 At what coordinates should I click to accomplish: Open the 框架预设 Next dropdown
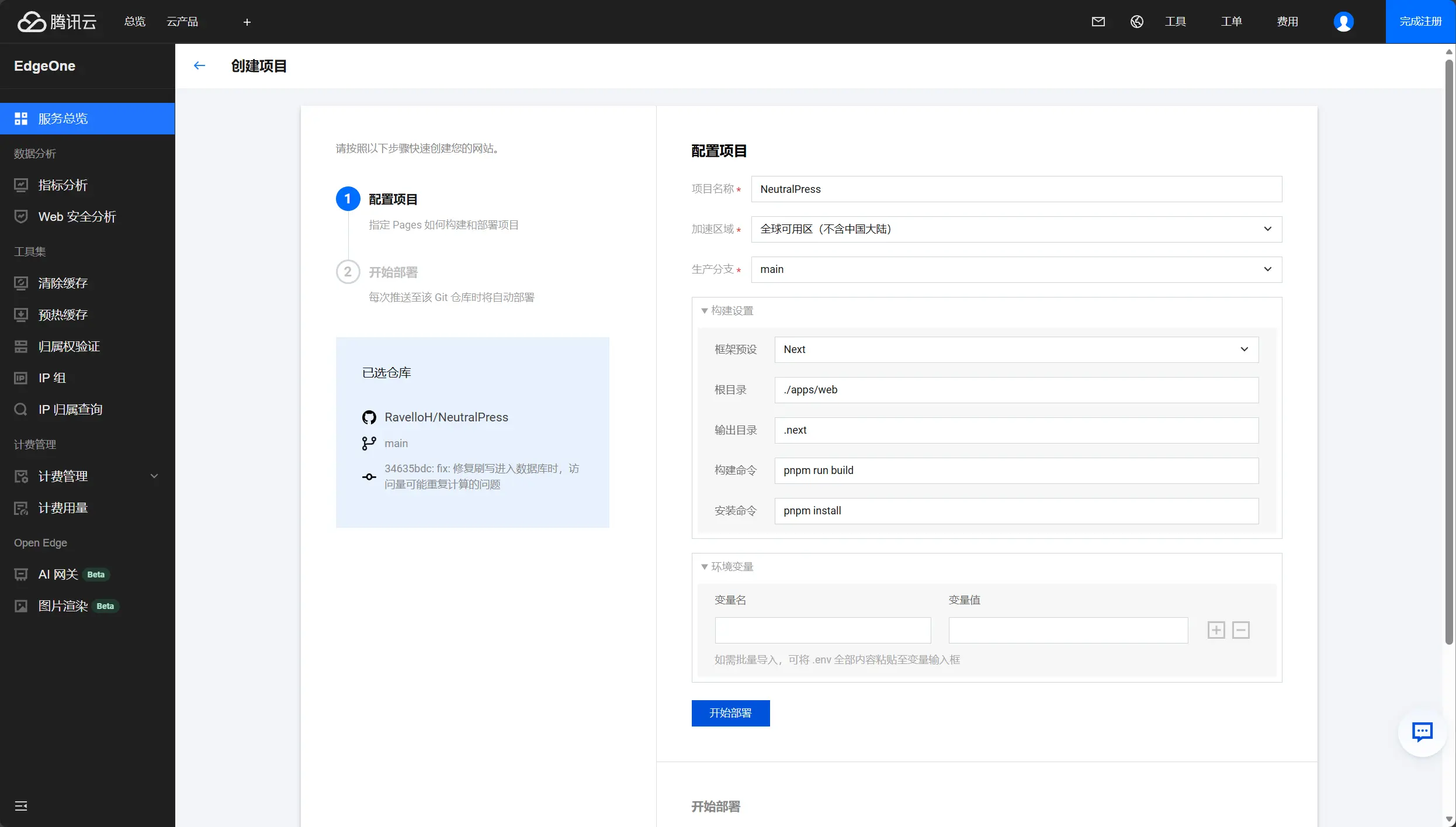coord(1016,350)
